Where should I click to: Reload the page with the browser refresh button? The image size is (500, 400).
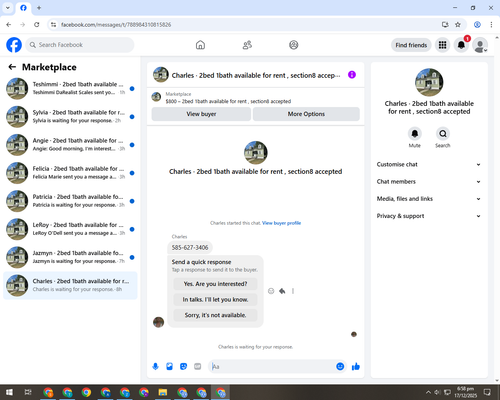click(x=37, y=25)
